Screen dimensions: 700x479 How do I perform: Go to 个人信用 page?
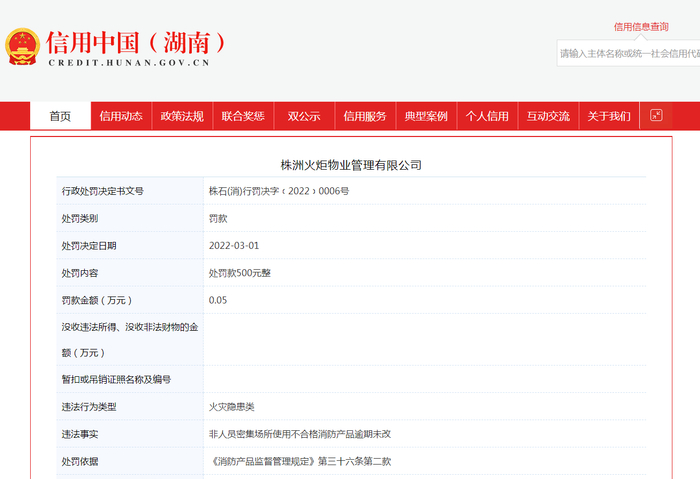487,116
